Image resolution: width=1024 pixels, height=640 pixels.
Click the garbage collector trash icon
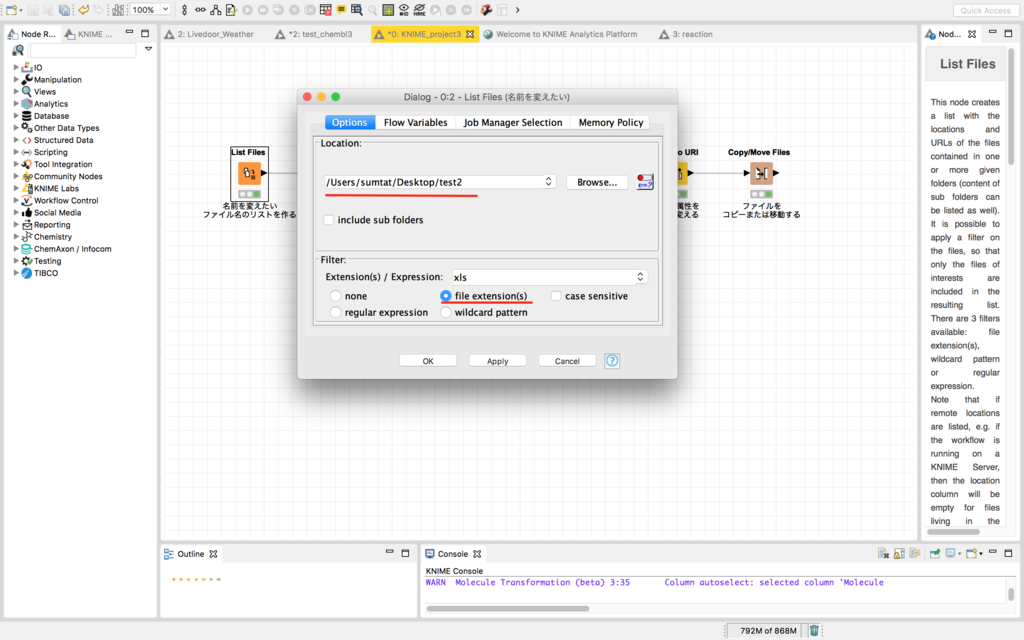814,630
